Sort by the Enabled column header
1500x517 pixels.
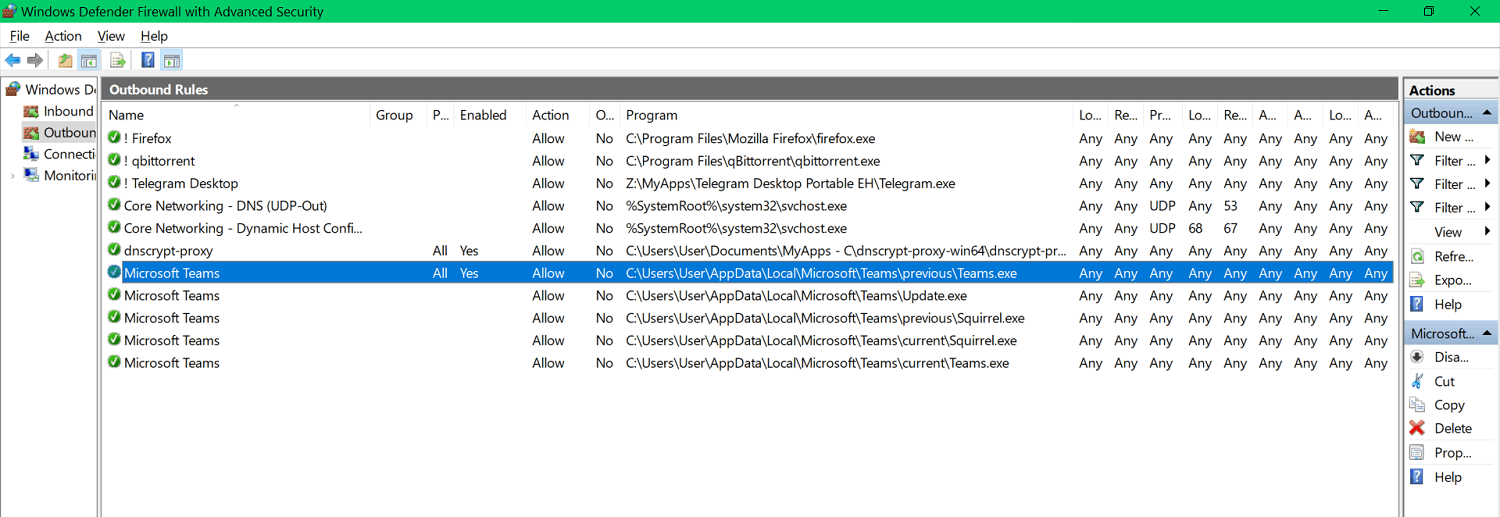(x=490, y=115)
